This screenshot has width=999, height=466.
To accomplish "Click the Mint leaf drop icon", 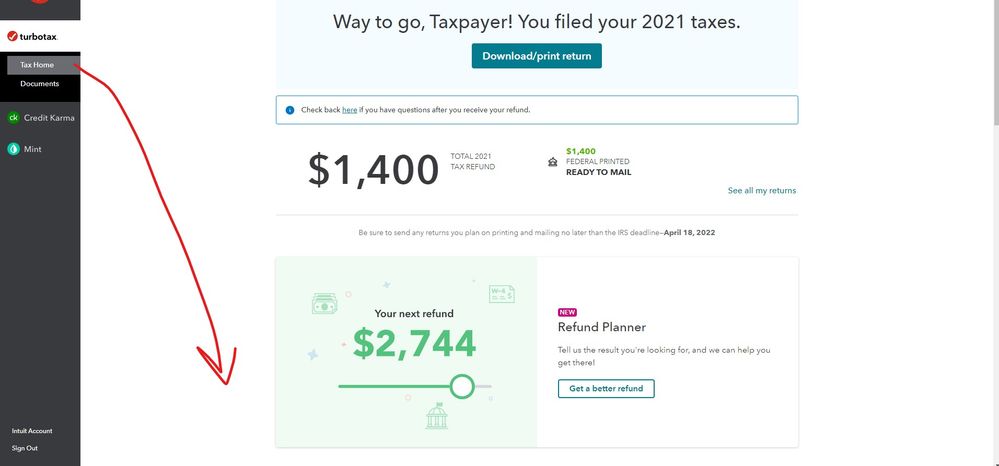I will 13,149.
